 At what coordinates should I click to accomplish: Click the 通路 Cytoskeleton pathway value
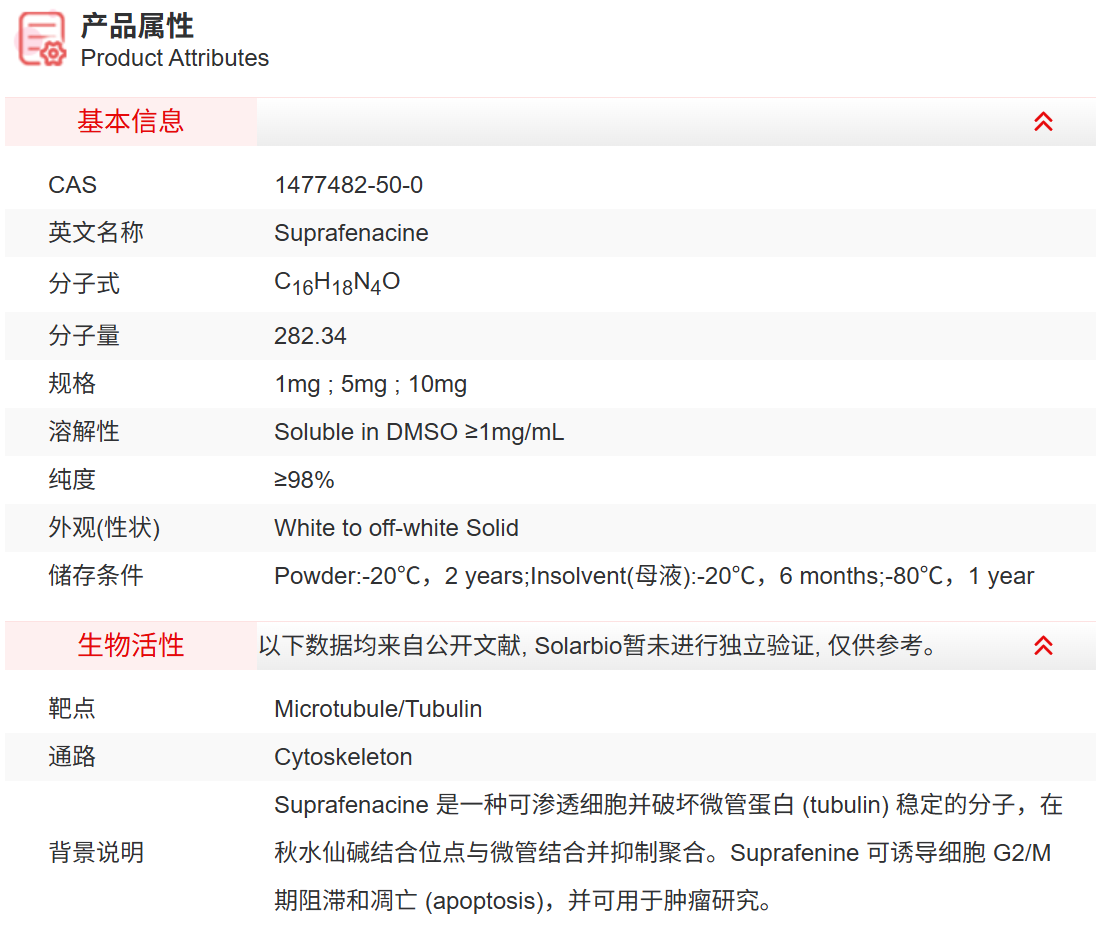pos(344,757)
